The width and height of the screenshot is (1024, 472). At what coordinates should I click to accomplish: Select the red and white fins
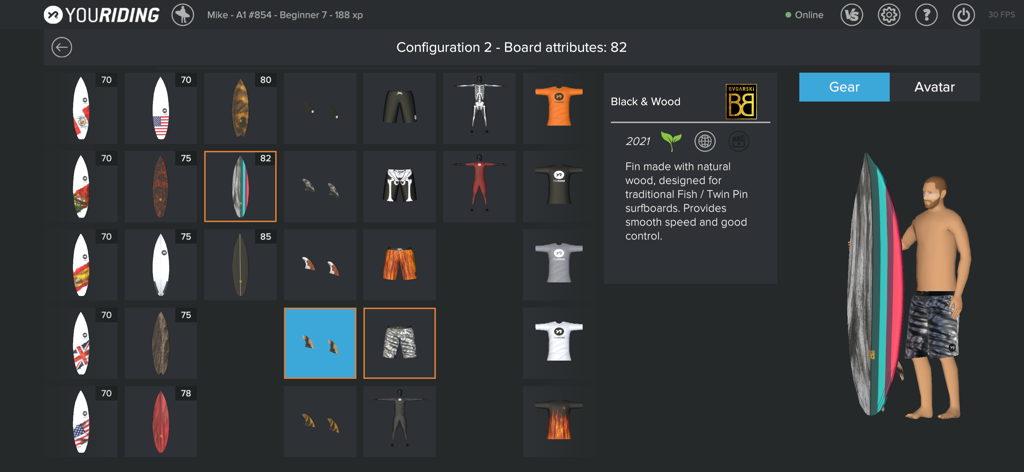click(x=320, y=265)
